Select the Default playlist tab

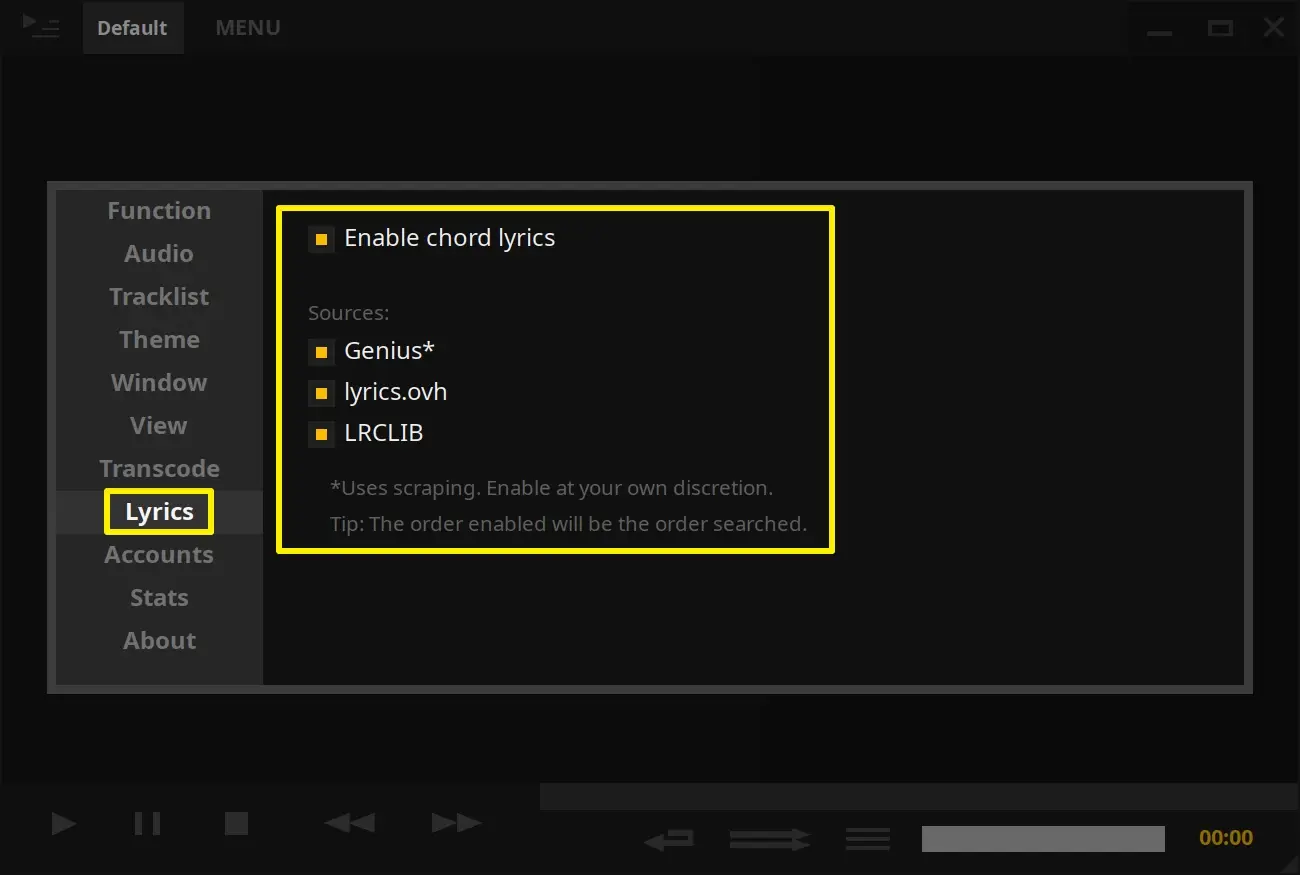point(132,28)
